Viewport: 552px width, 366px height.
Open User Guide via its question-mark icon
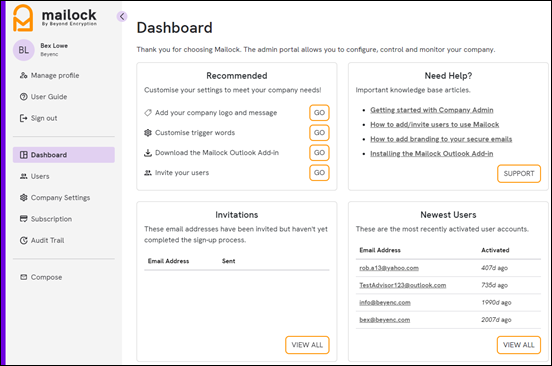pyautogui.click(x=24, y=97)
